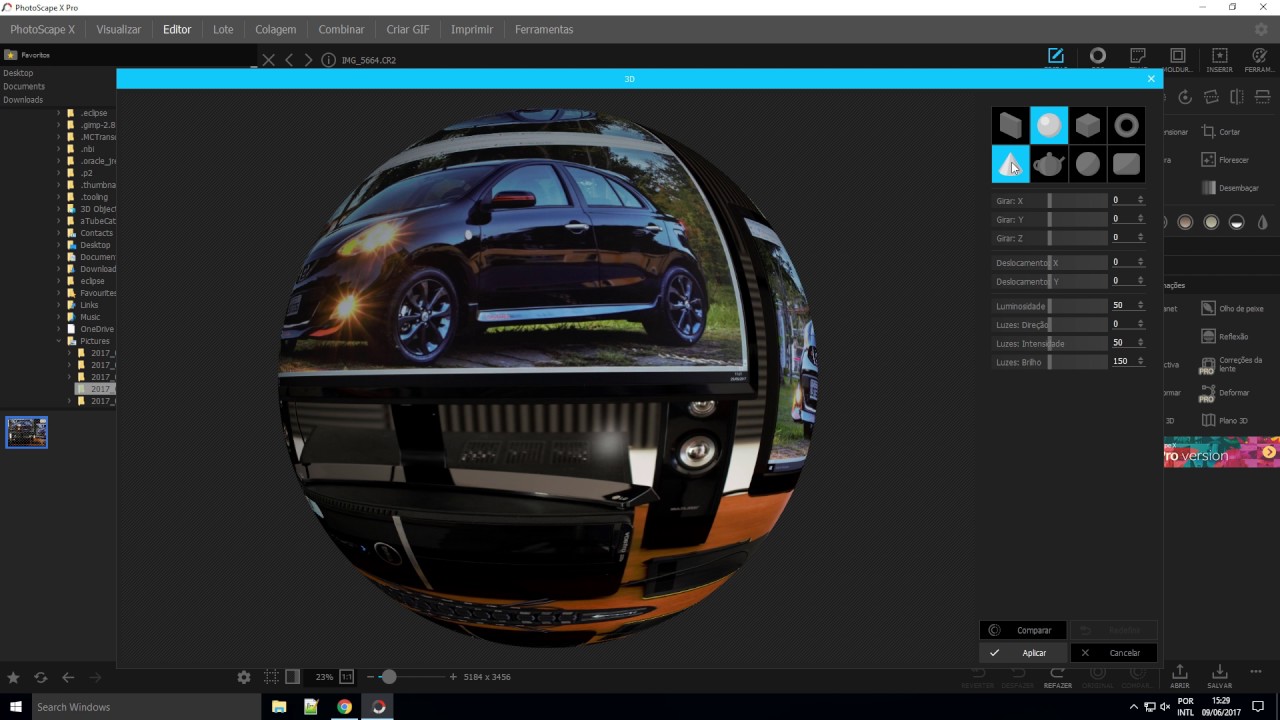Viewport: 1280px width, 720px height.
Task: Select the sphere 3D shape
Action: coord(1049,125)
